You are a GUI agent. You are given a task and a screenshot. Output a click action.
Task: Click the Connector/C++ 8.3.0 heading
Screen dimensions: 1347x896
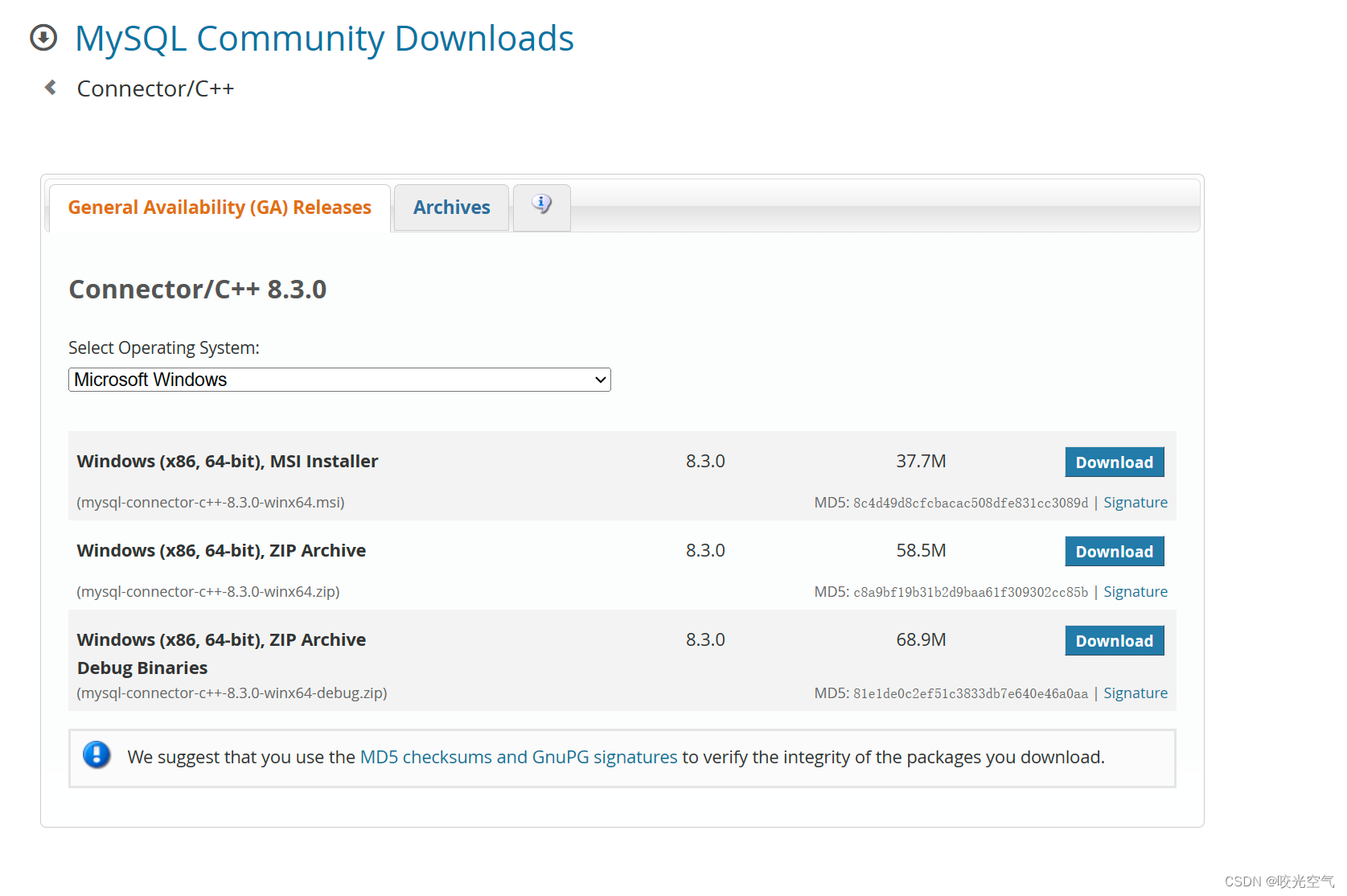[x=198, y=290]
